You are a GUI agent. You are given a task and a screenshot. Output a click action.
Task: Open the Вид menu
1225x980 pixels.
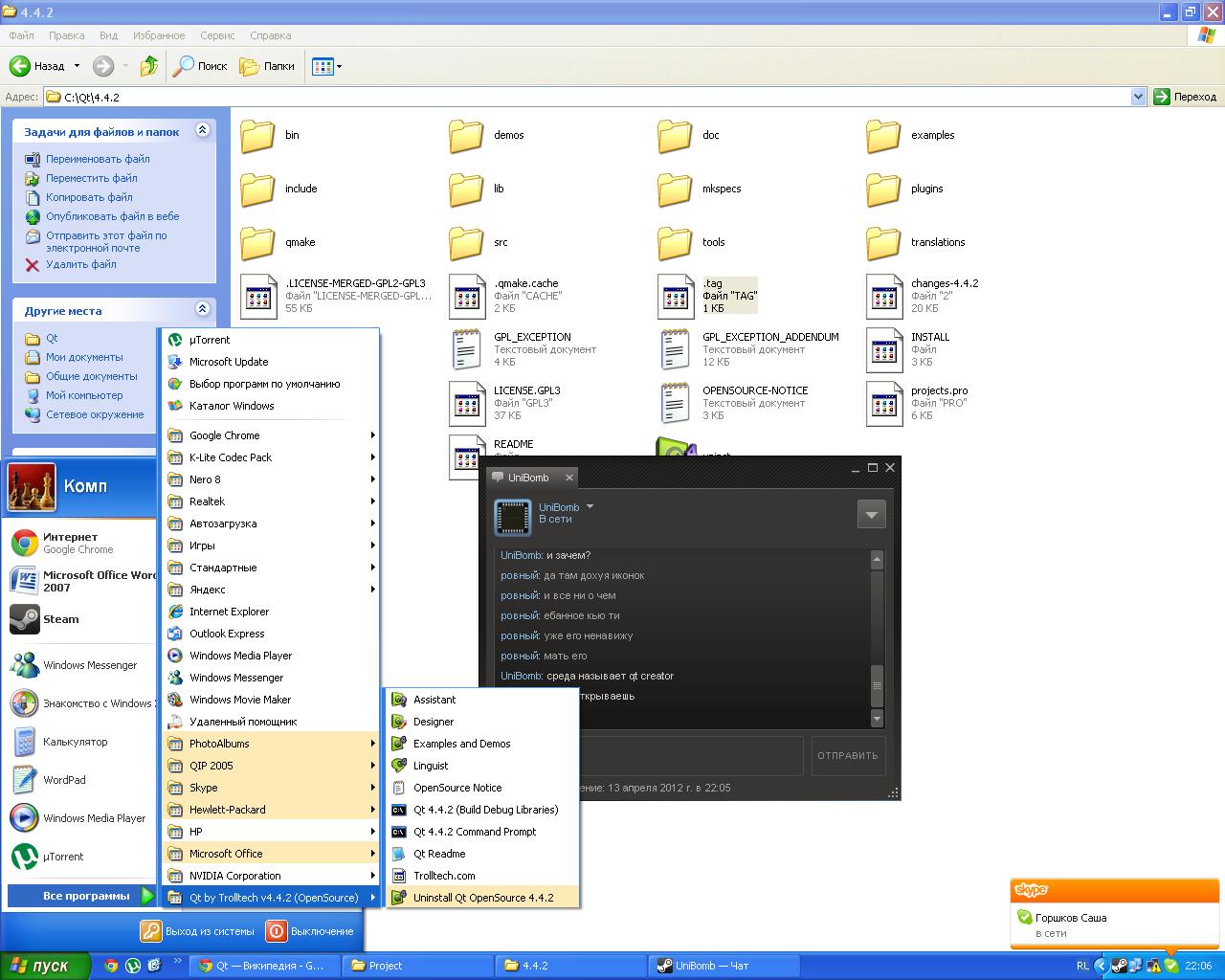108,35
